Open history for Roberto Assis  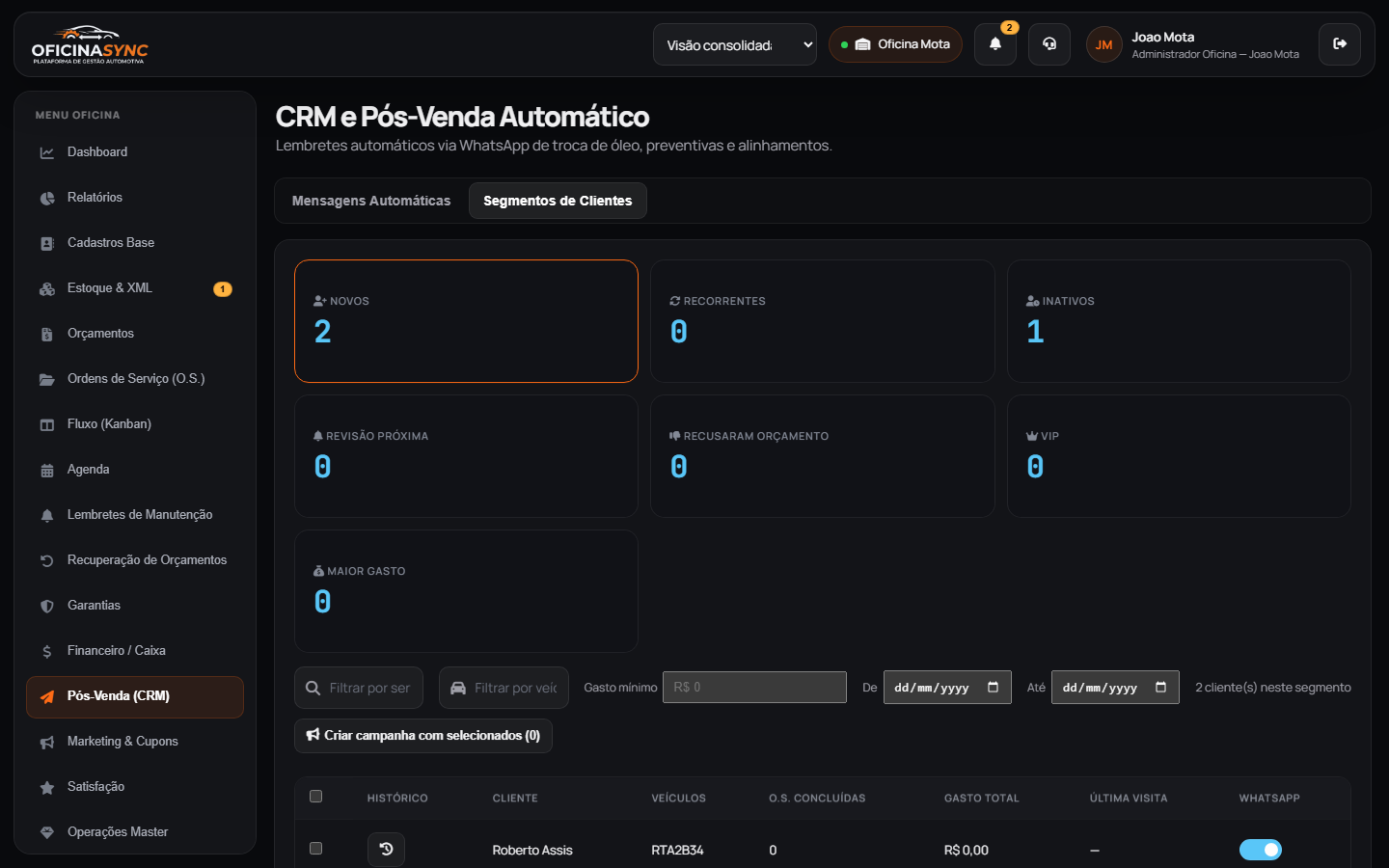[x=386, y=849]
